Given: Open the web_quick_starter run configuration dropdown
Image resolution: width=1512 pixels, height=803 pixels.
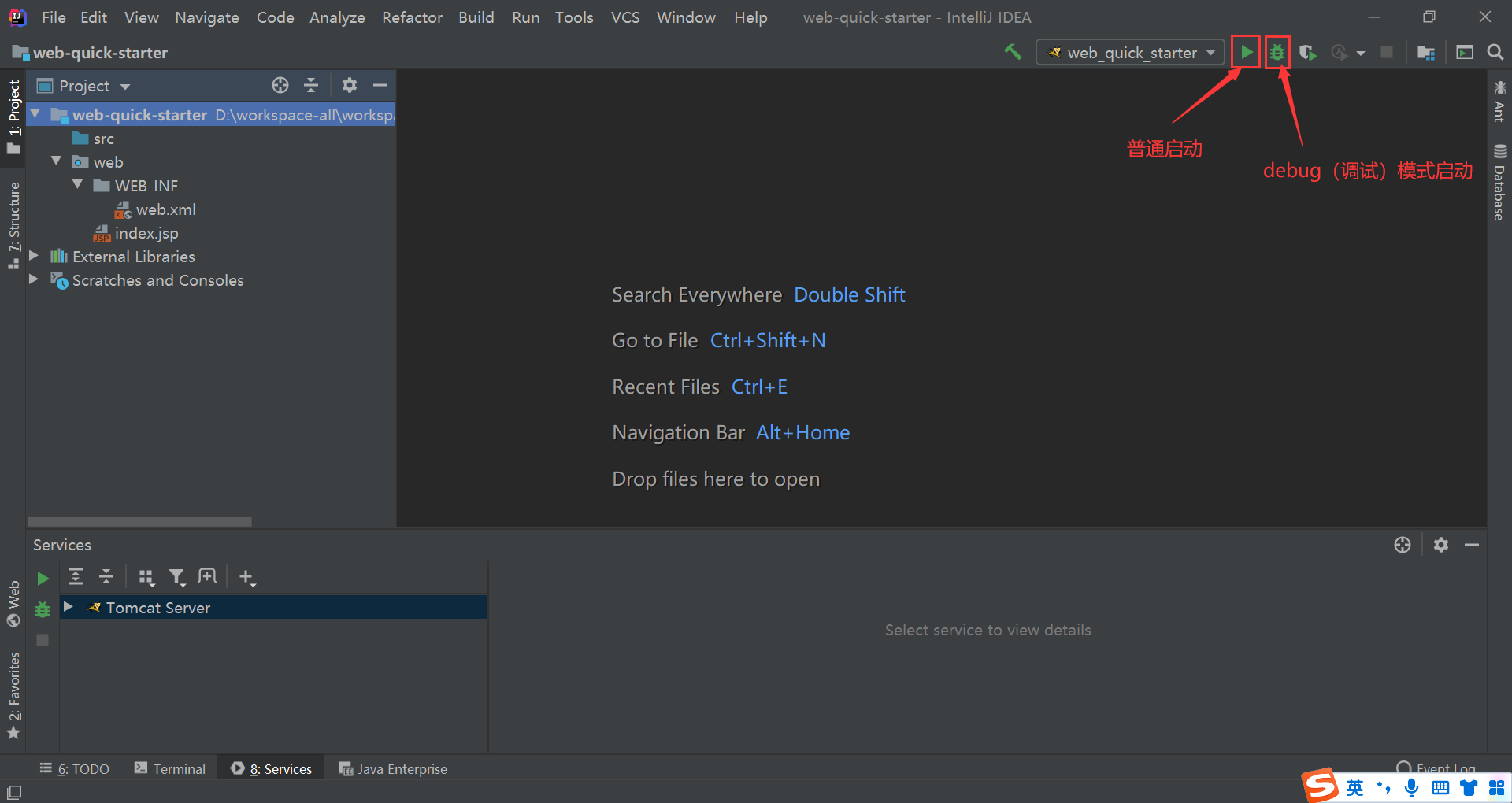Looking at the screenshot, I should pyautogui.click(x=1130, y=53).
